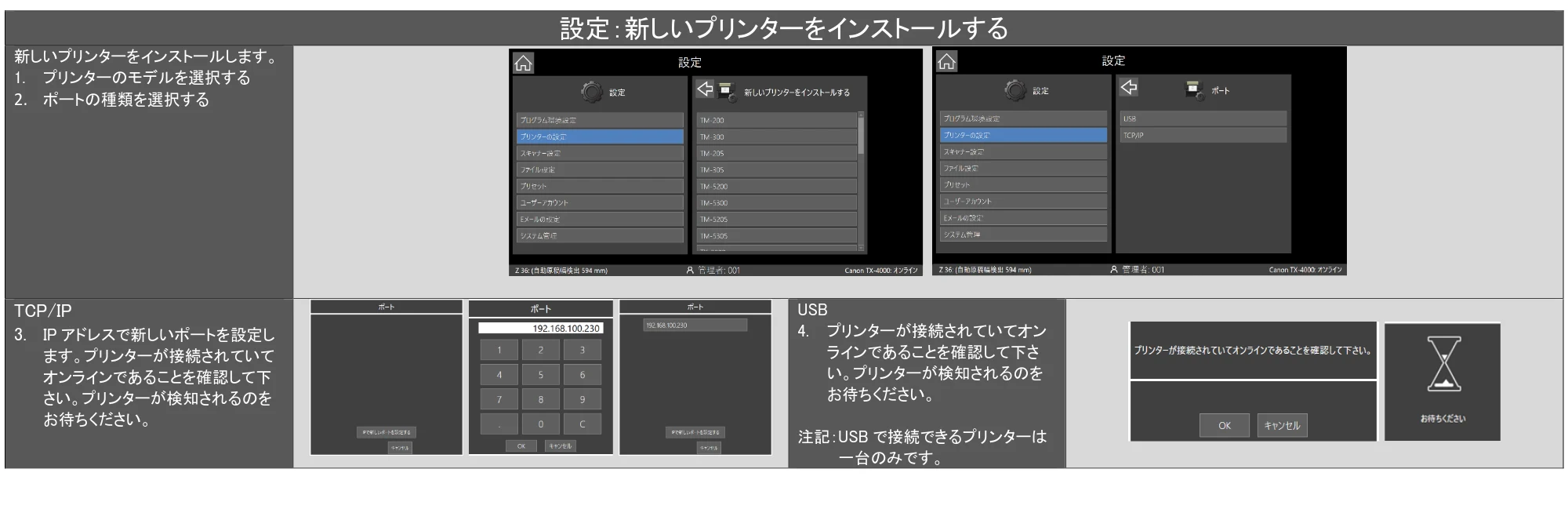Click Z 36 status text on the port screen
Viewport: 1568px width, 531px height.
(x=985, y=270)
